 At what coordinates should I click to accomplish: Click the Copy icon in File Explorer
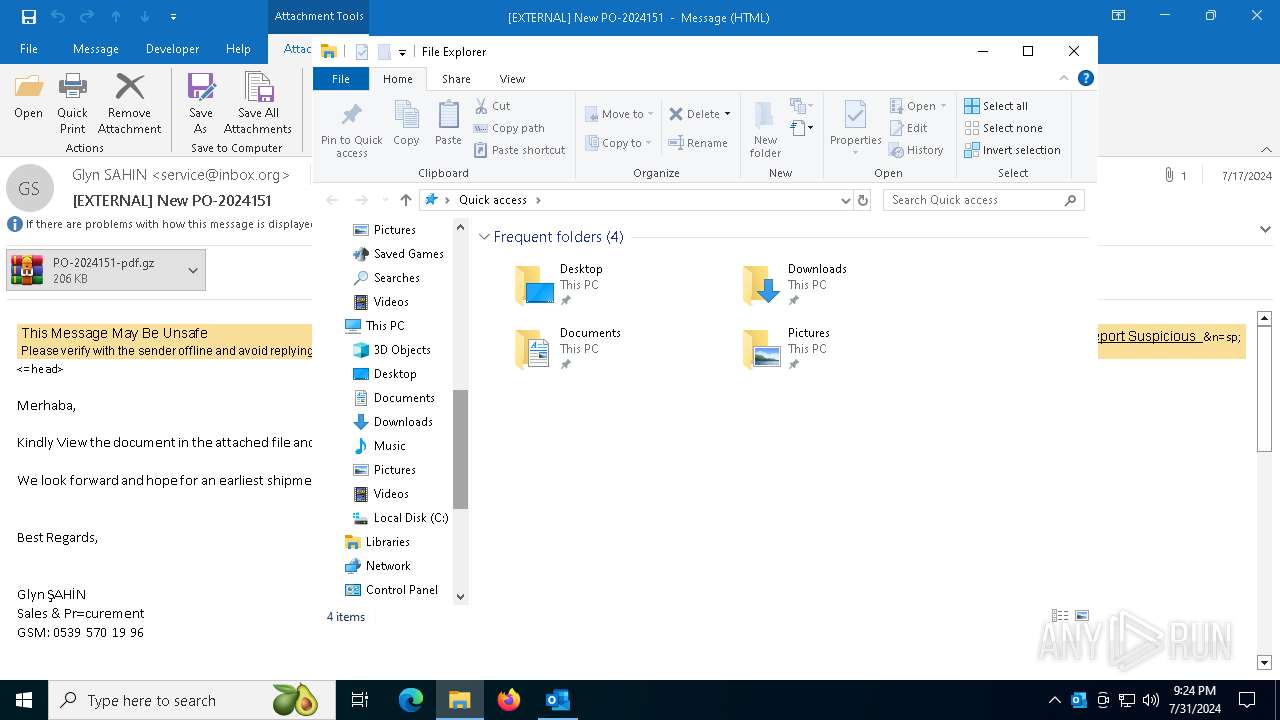click(x=406, y=114)
